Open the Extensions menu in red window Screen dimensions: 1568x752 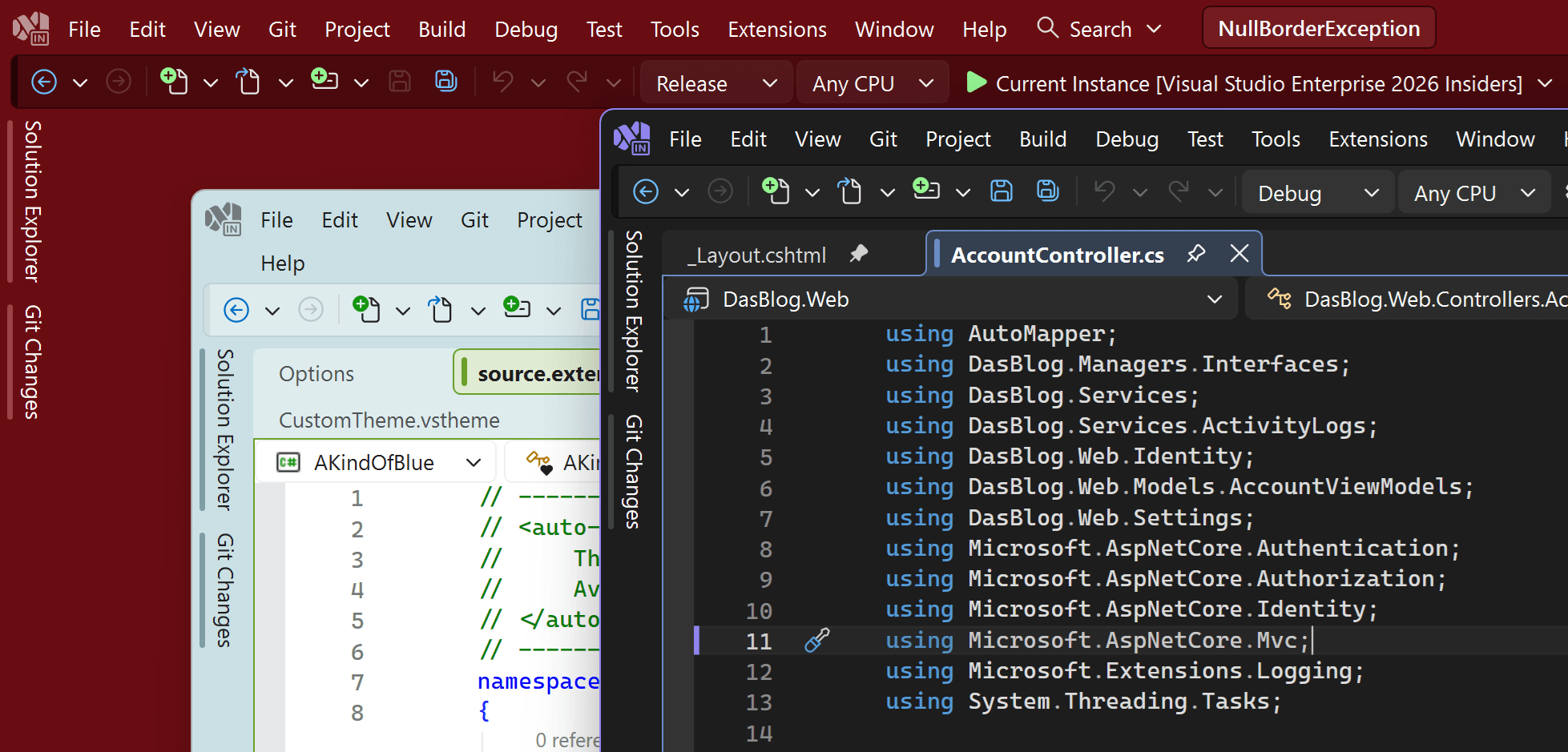[776, 30]
